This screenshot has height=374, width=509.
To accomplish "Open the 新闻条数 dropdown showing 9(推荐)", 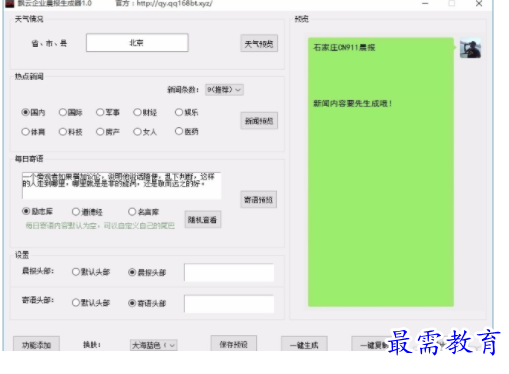I will point(224,90).
